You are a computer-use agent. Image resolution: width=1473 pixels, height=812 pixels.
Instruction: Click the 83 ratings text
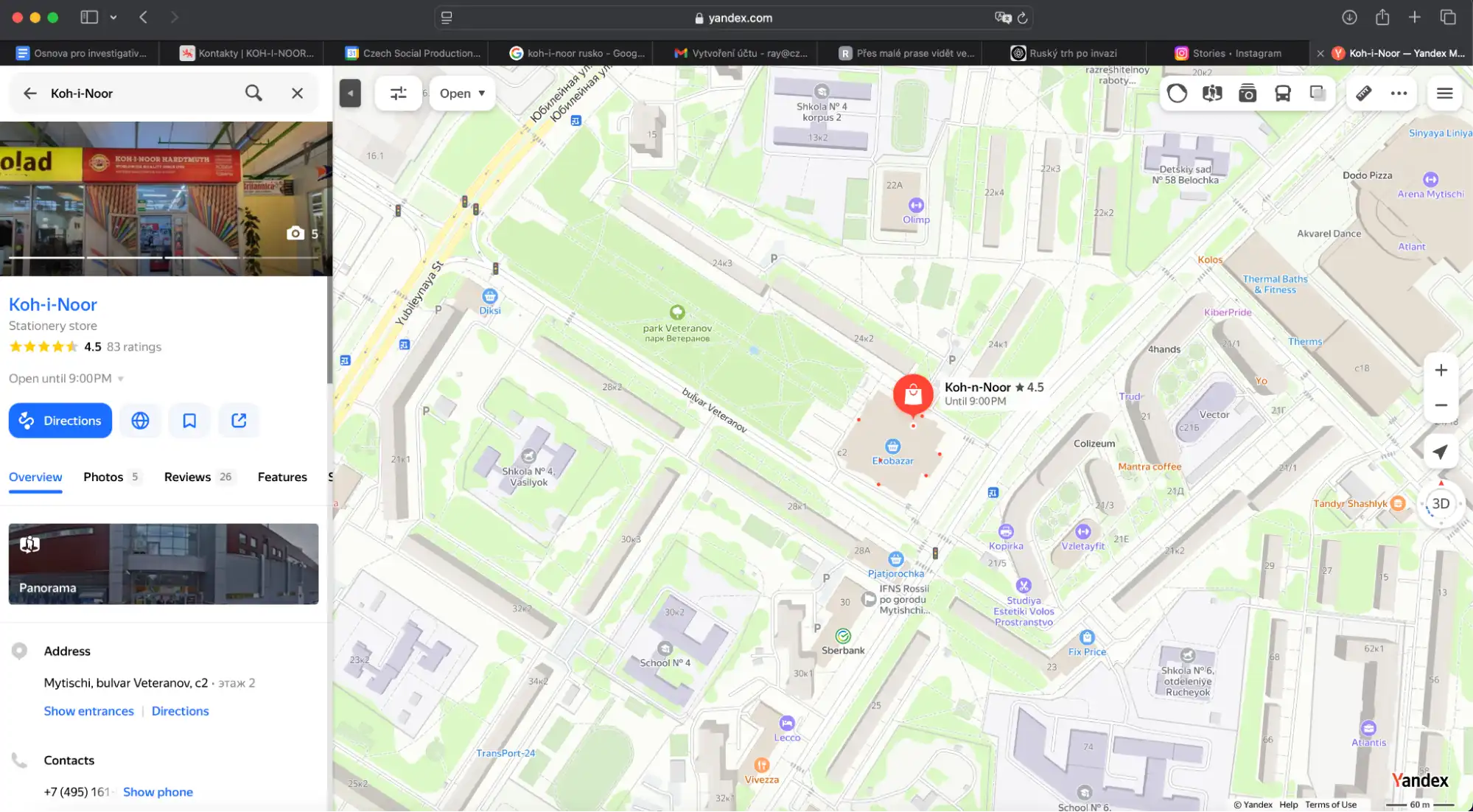[x=134, y=347]
